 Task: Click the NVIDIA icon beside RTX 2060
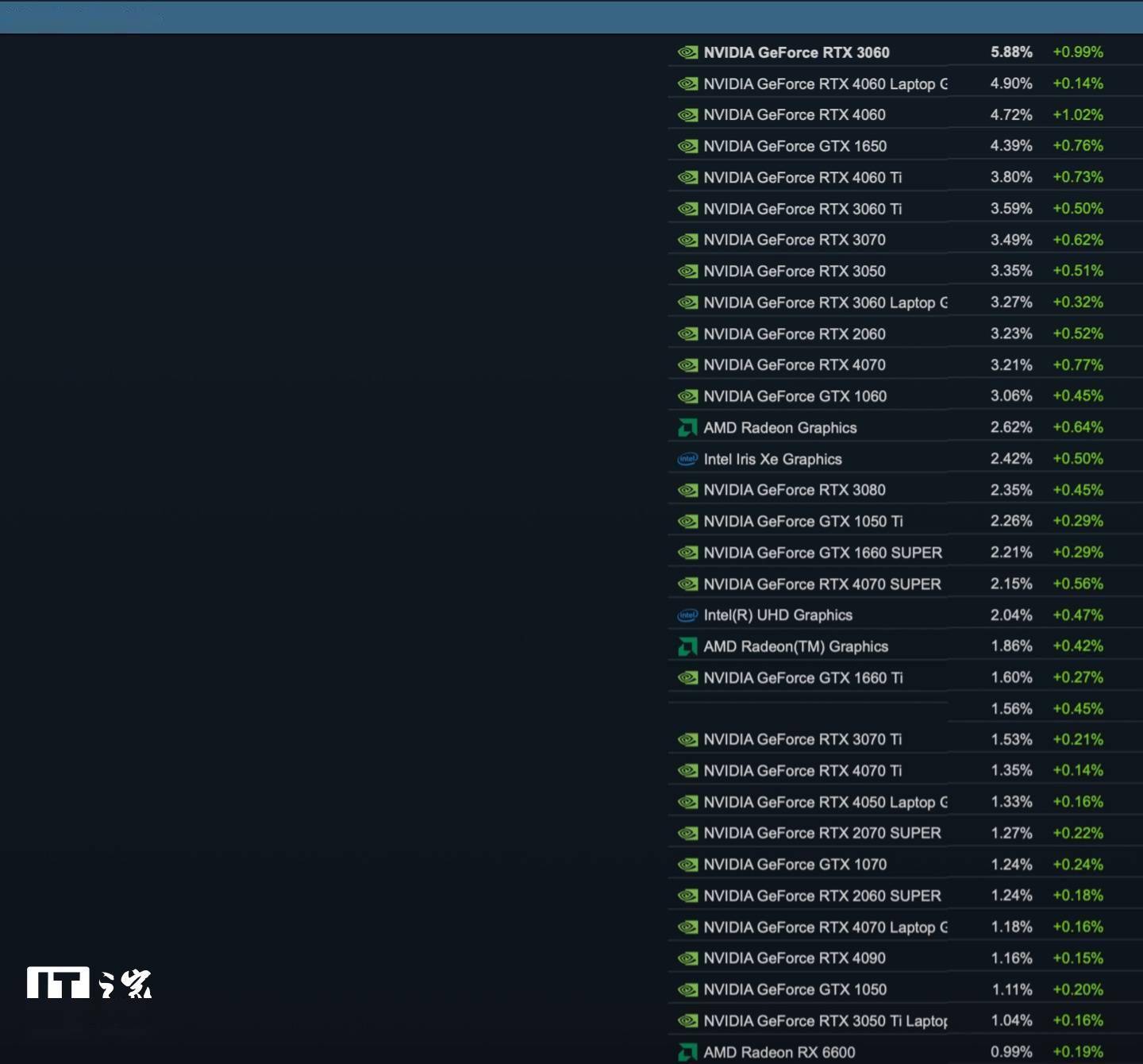(x=687, y=333)
